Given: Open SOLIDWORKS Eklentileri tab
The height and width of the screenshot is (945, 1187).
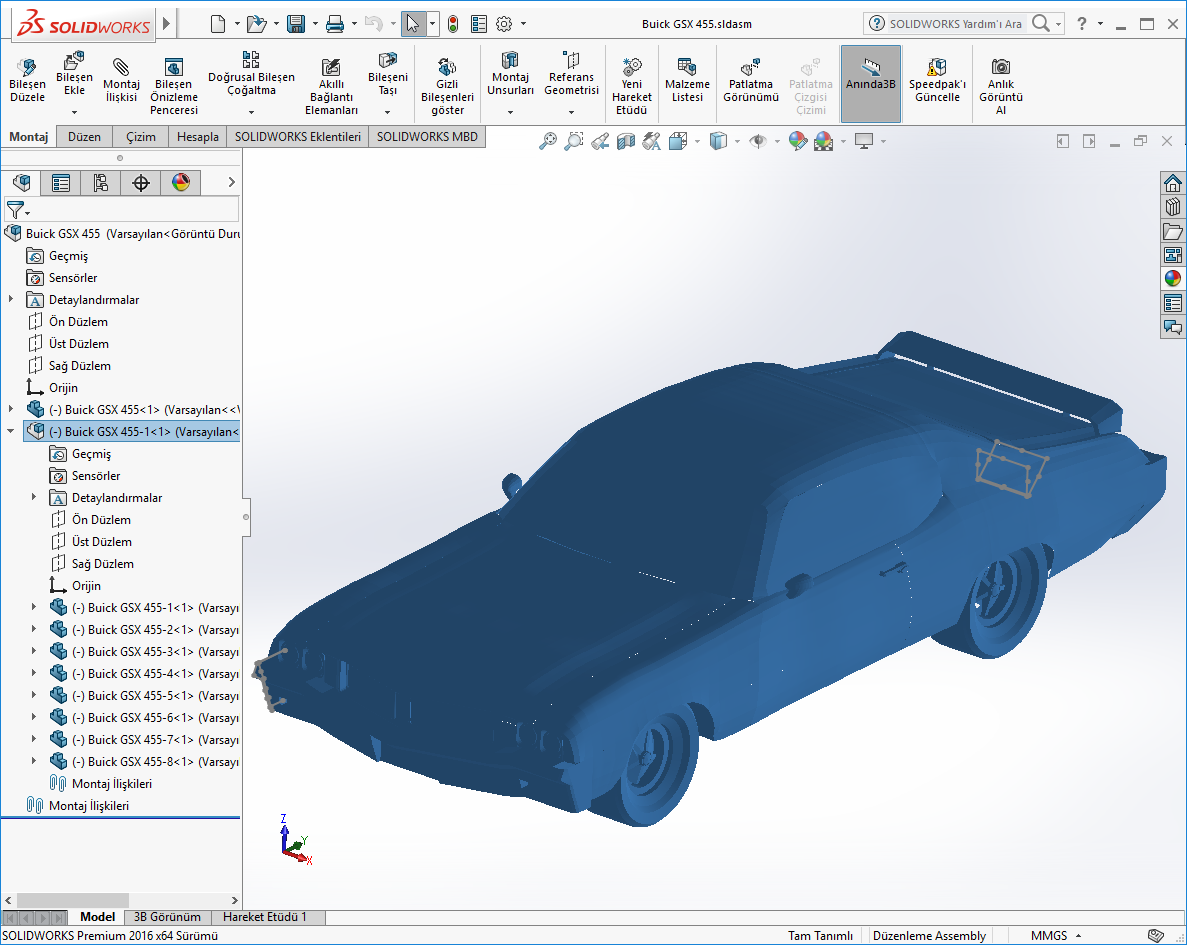Looking at the screenshot, I should point(298,137).
